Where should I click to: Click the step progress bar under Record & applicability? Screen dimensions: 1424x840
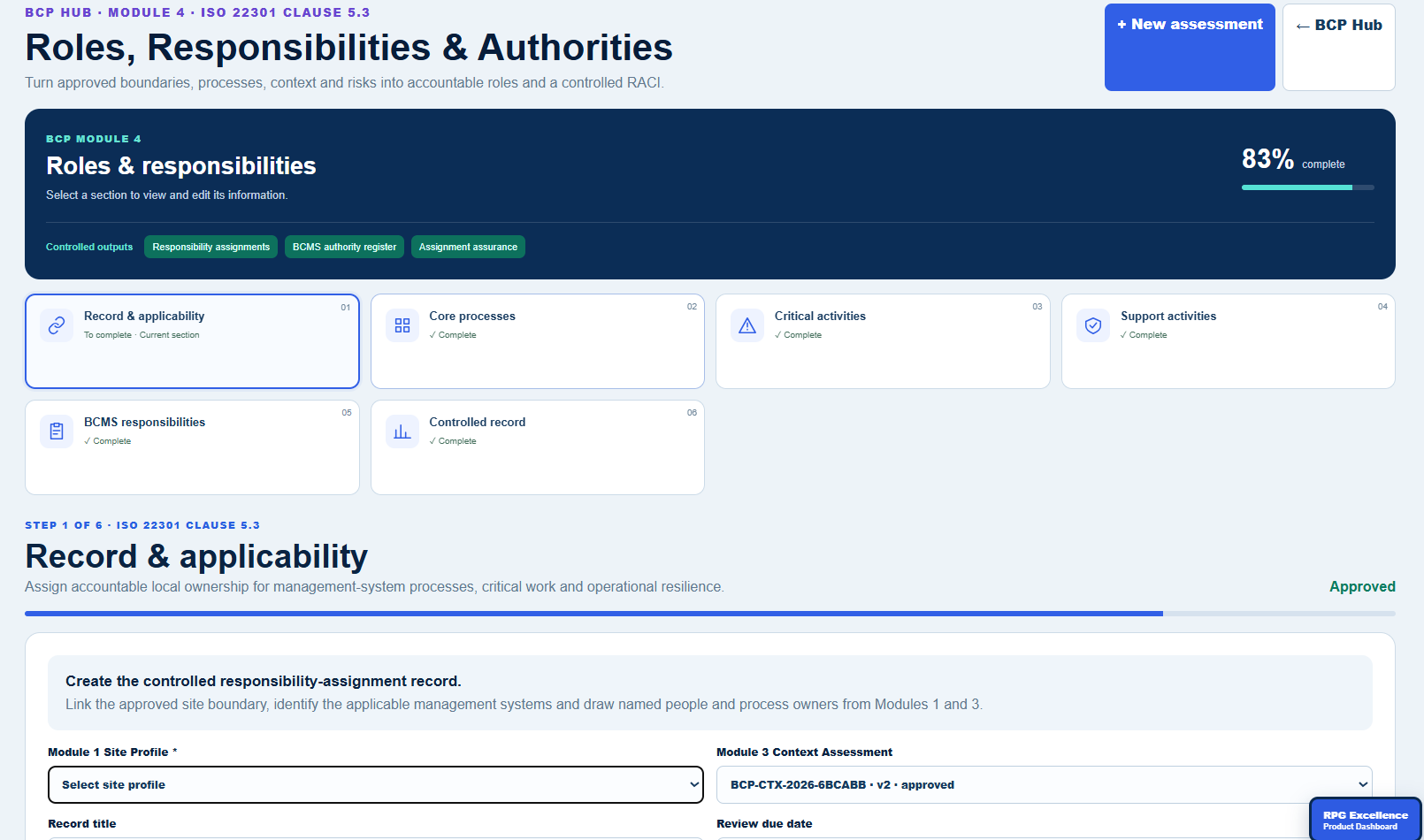[710, 614]
